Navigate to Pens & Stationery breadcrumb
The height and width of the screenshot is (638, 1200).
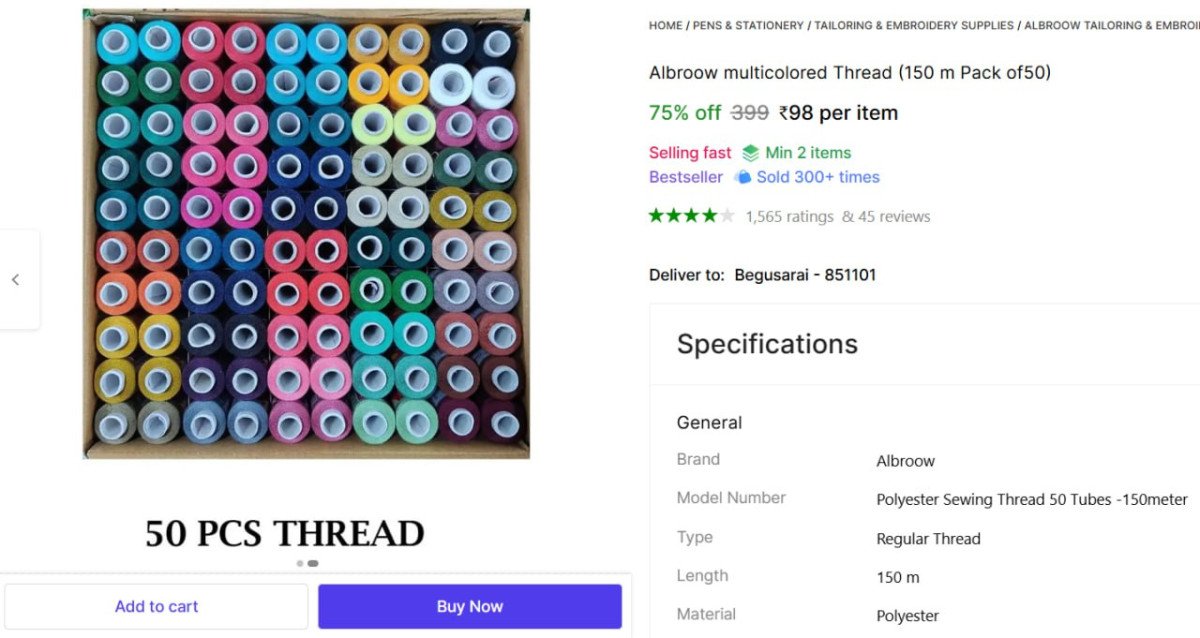(x=748, y=25)
